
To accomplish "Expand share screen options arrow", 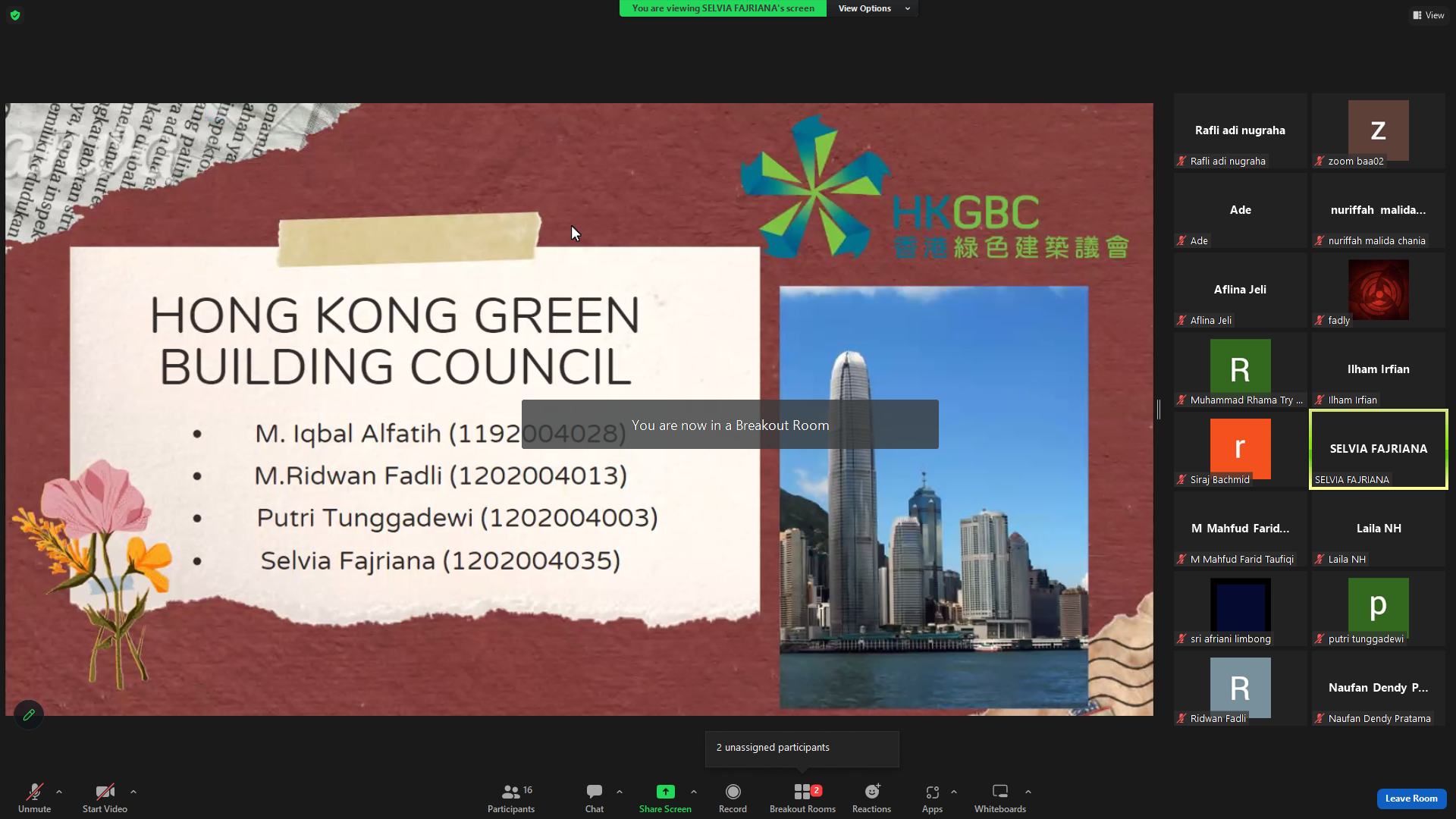I will [x=694, y=792].
